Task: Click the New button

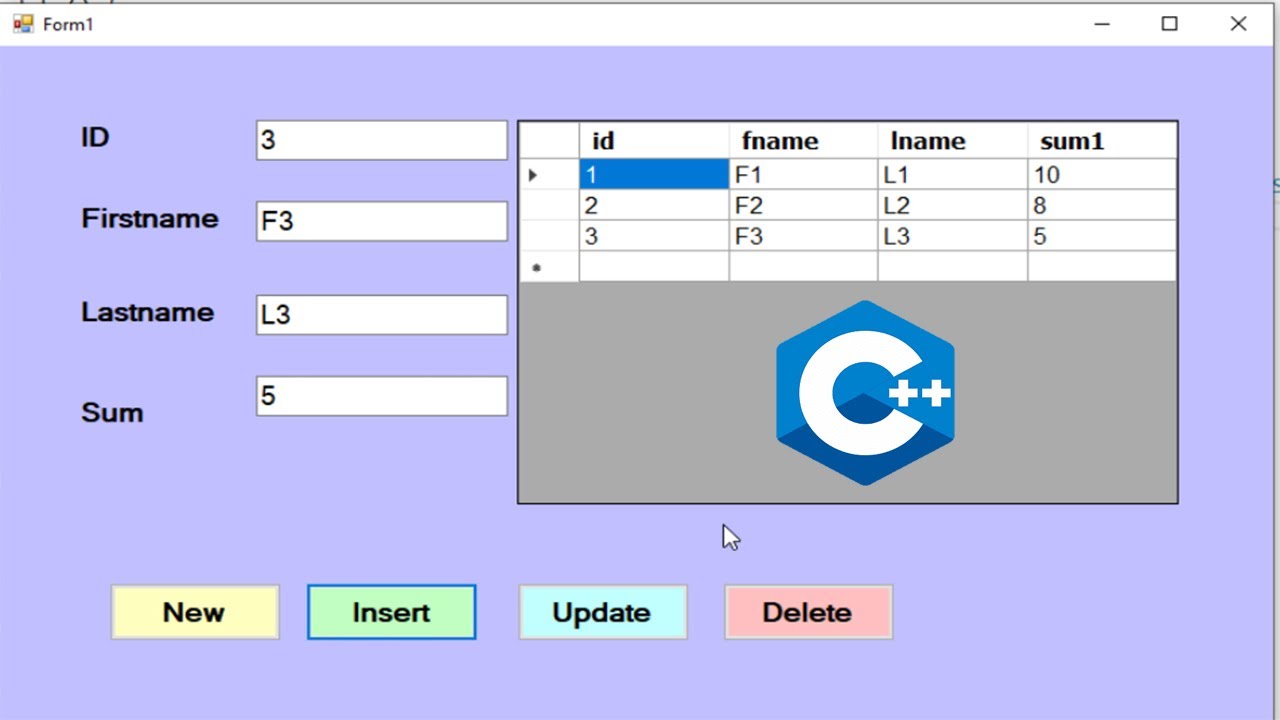Action: [195, 612]
